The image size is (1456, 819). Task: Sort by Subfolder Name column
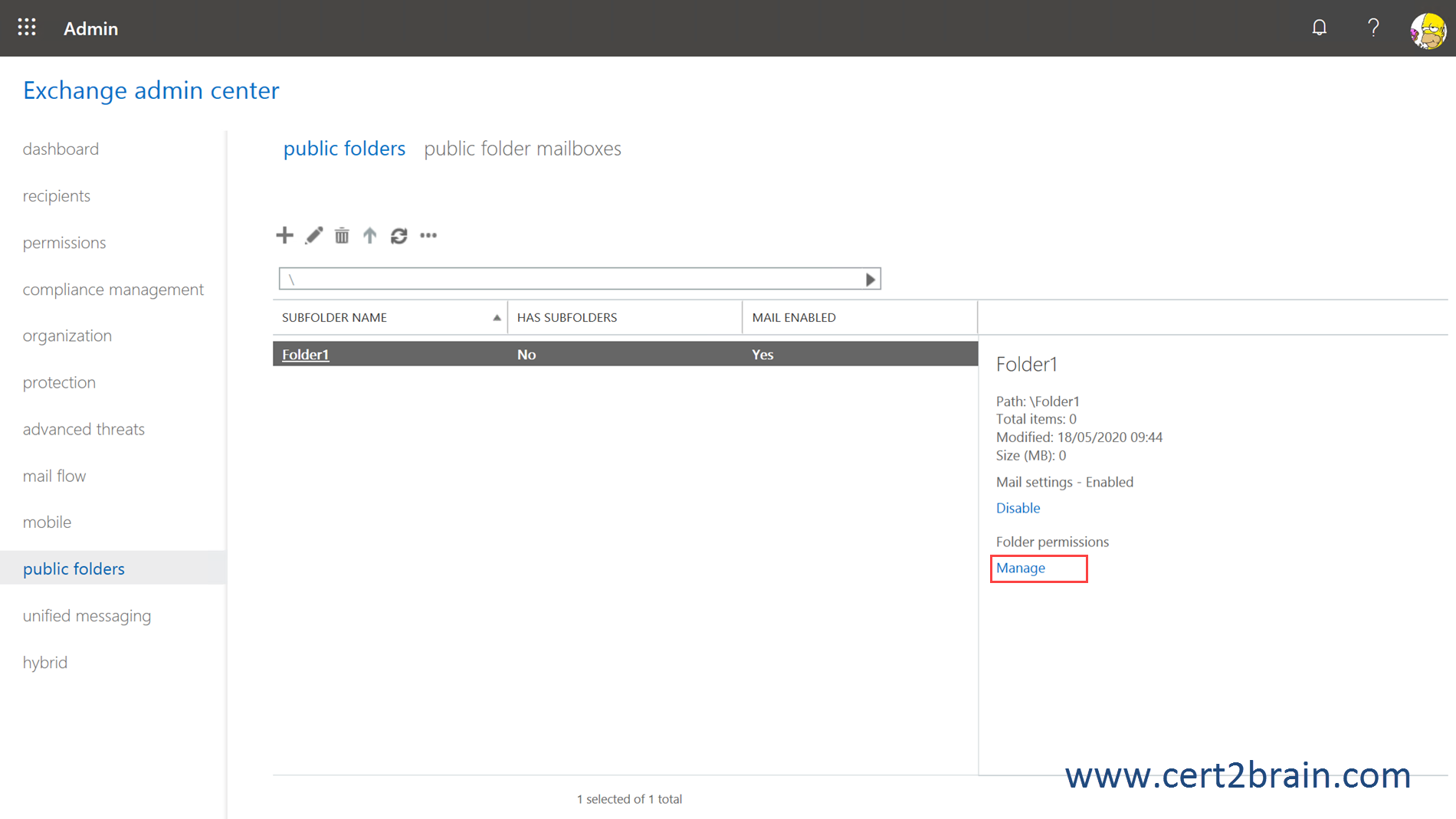pyautogui.click(x=390, y=317)
